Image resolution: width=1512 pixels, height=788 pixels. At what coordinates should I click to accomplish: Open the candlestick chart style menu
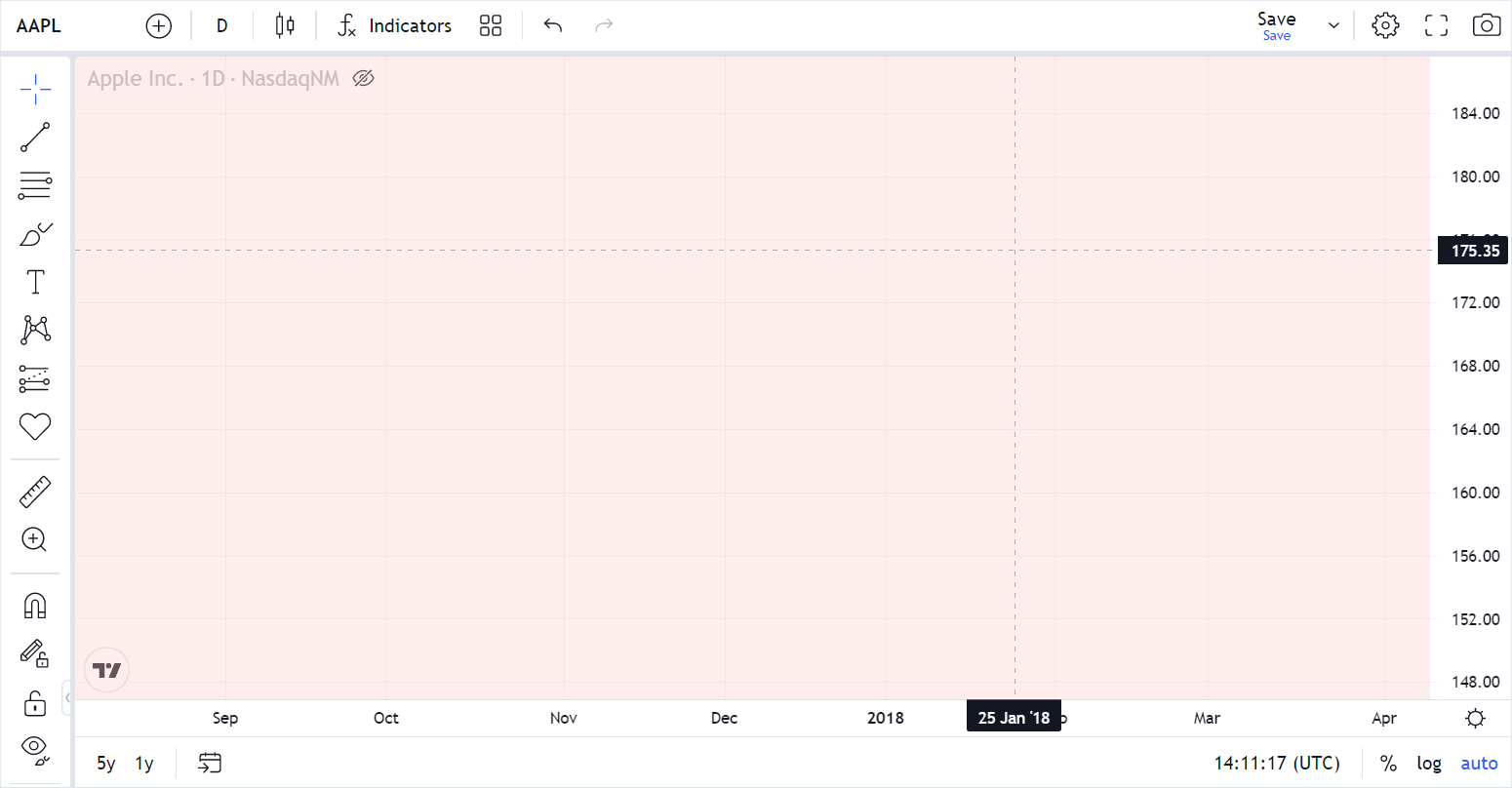point(285,26)
